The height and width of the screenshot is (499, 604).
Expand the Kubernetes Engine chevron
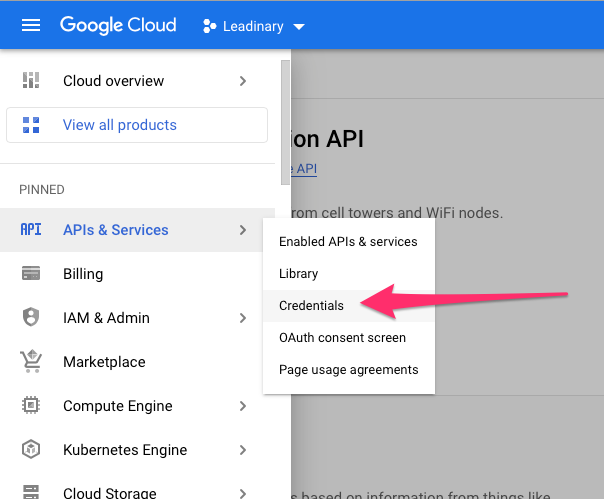(242, 450)
